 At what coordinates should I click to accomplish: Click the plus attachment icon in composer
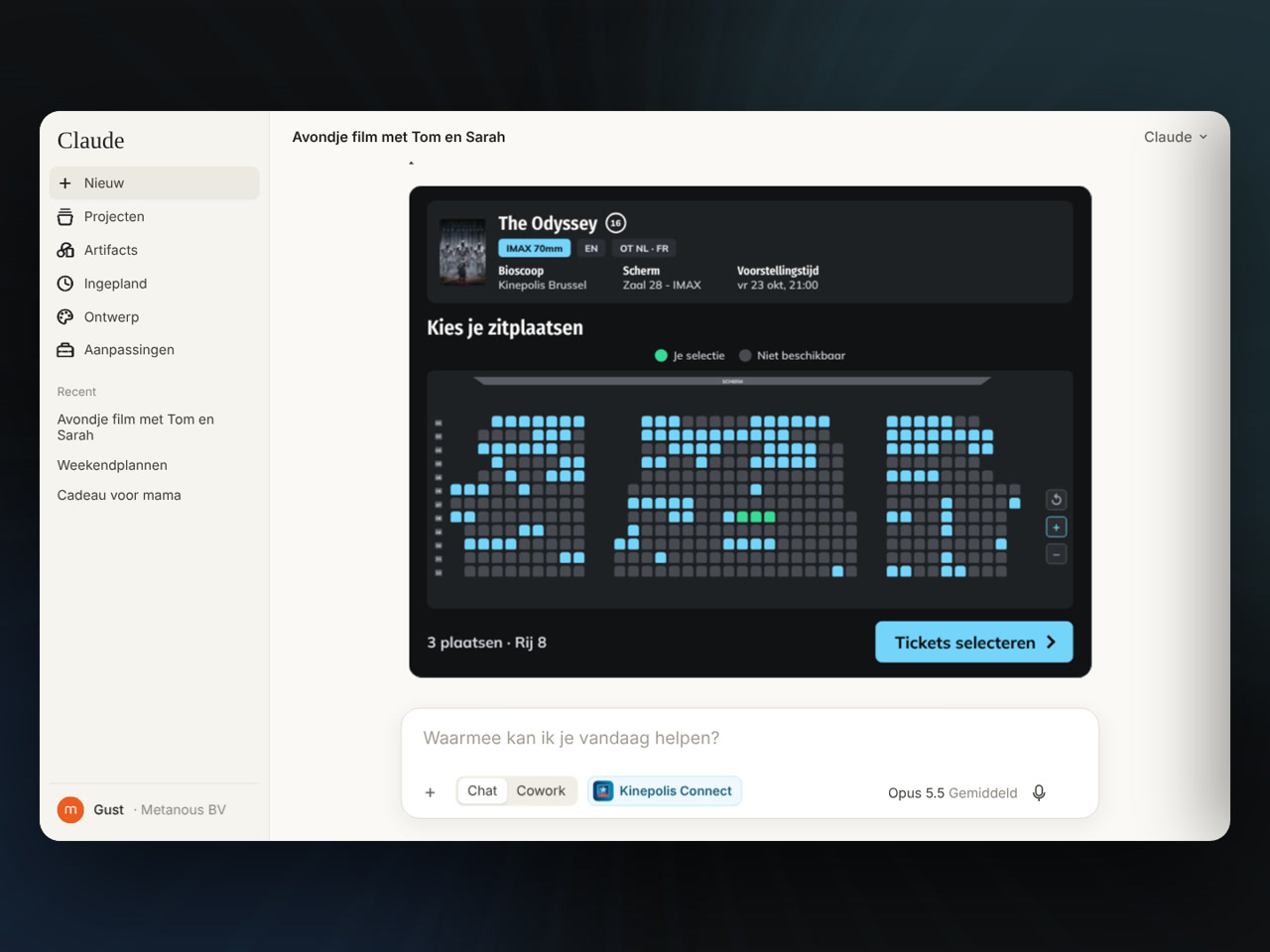tap(430, 792)
